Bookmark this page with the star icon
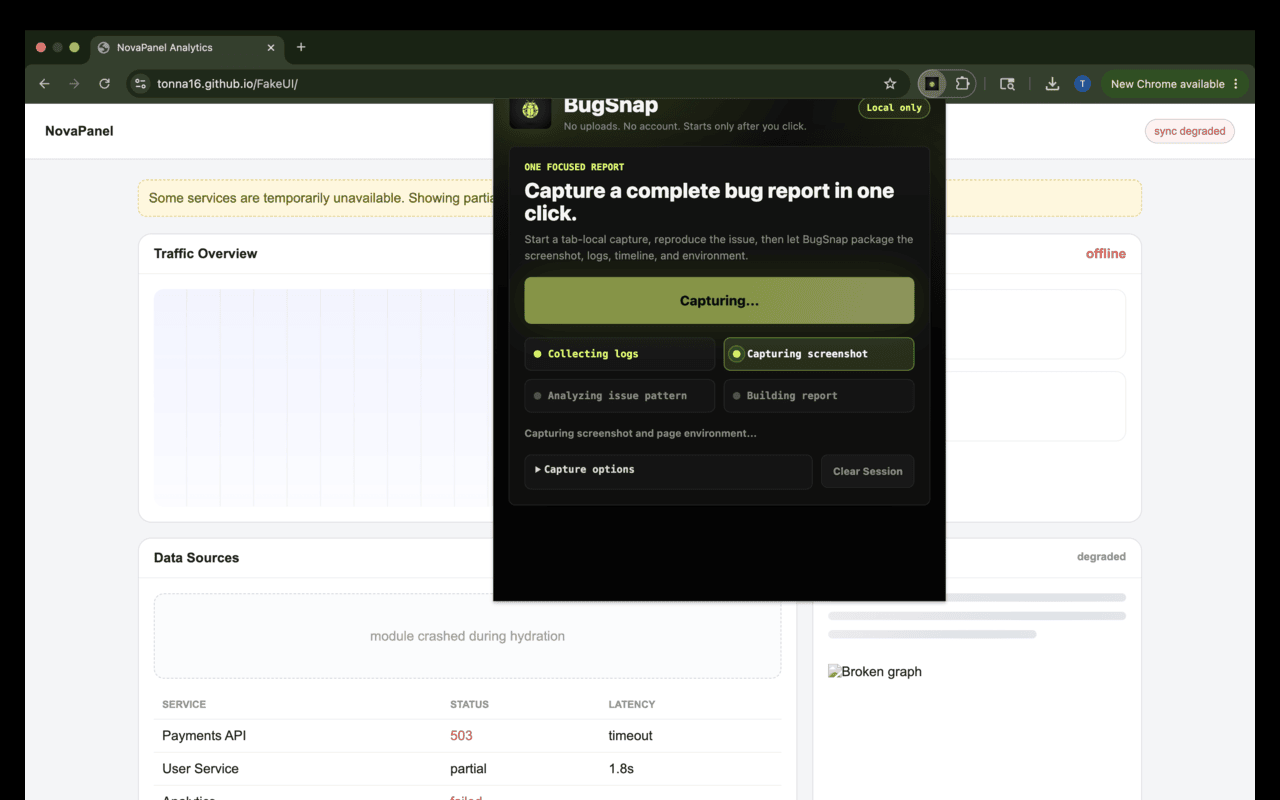 890,84
